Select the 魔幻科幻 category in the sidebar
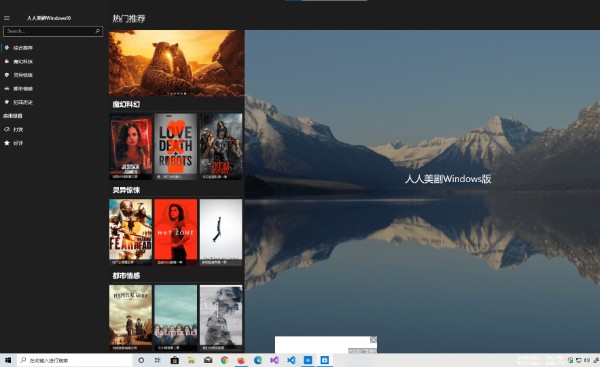The image size is (600, 367). click(x=23, y=61)
